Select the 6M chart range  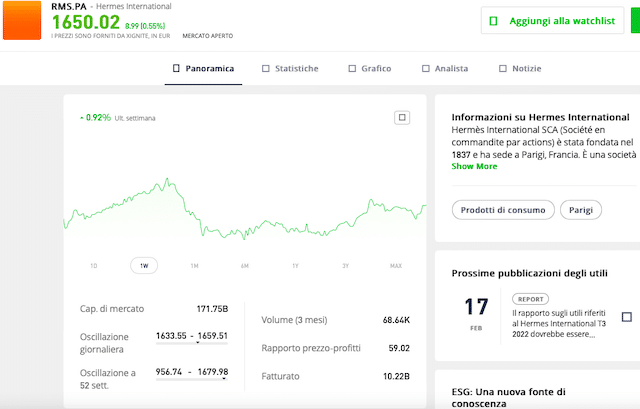point(244,266)
